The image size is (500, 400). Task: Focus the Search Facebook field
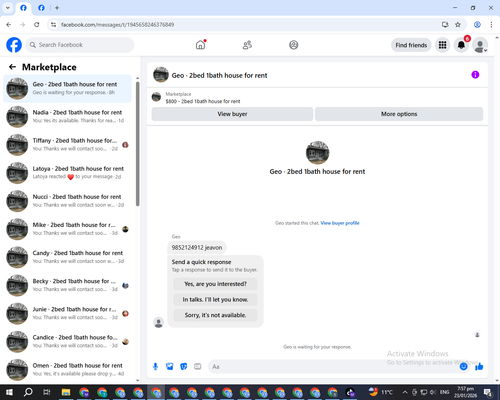(80, 45)
